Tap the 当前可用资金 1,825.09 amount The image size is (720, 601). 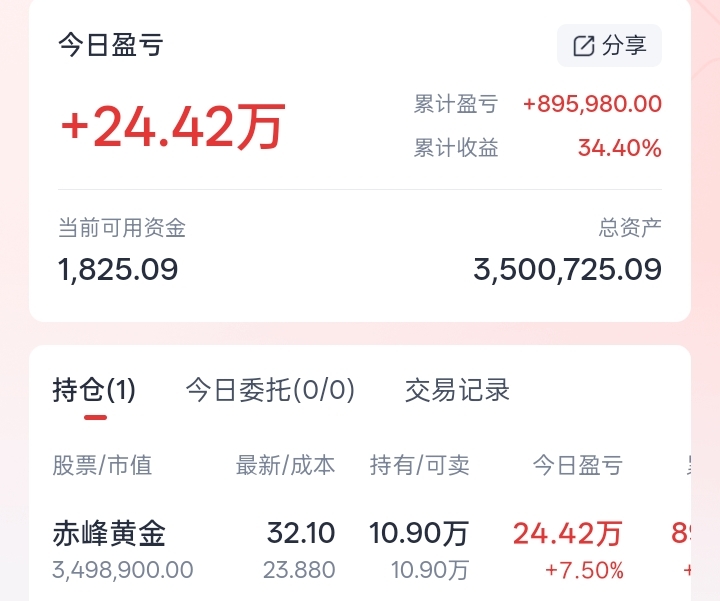tap(118, 269)
